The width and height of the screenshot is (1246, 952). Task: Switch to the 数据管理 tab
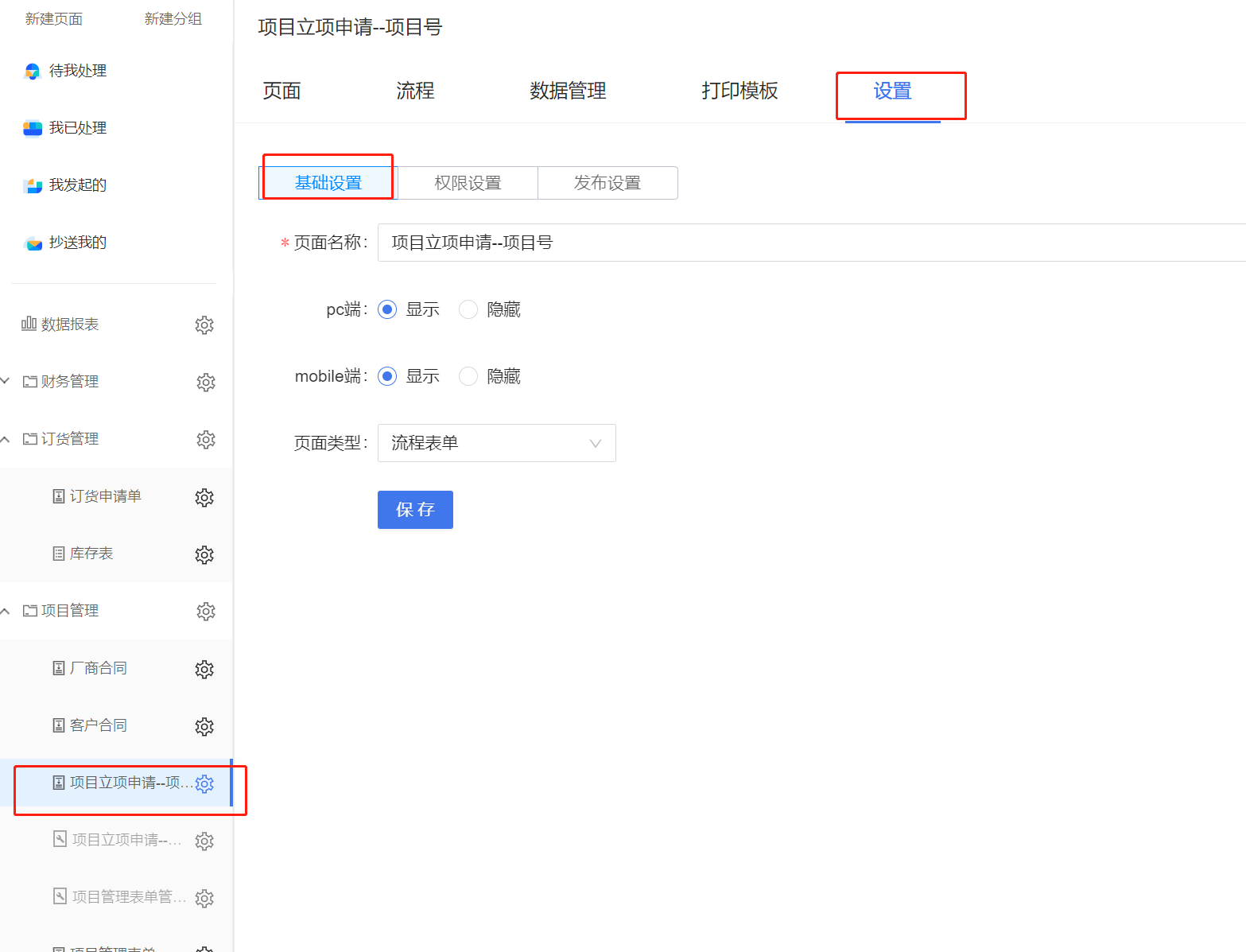point(568,91)
